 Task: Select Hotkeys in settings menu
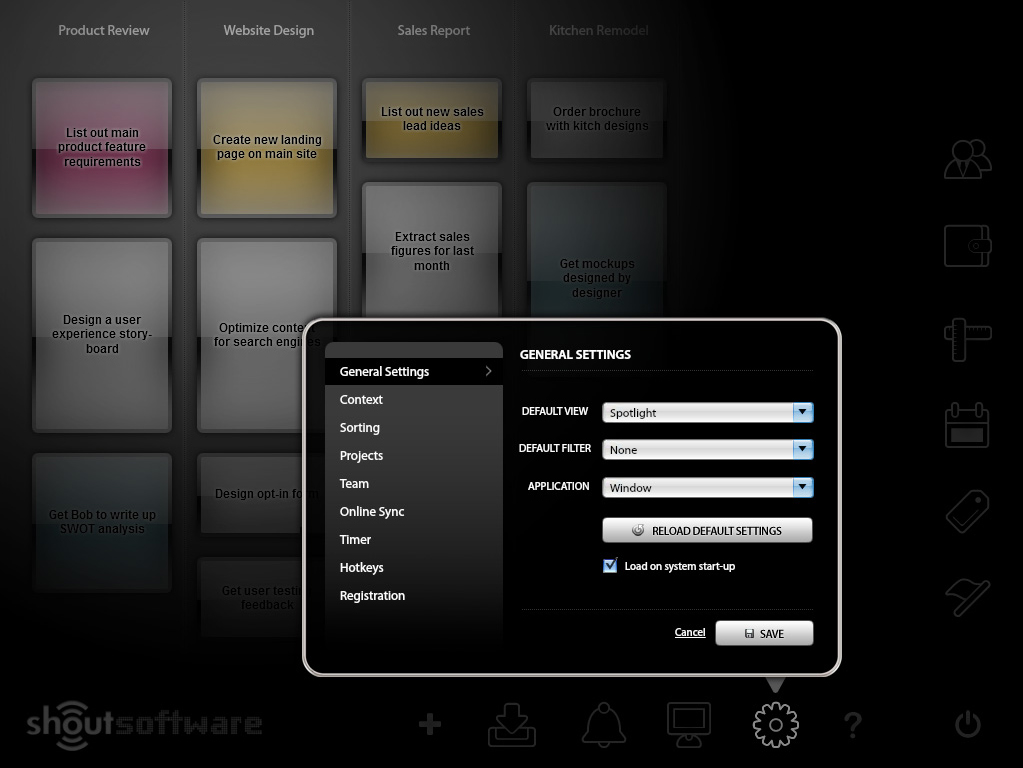pyautogui.click(x=361, y=568)
